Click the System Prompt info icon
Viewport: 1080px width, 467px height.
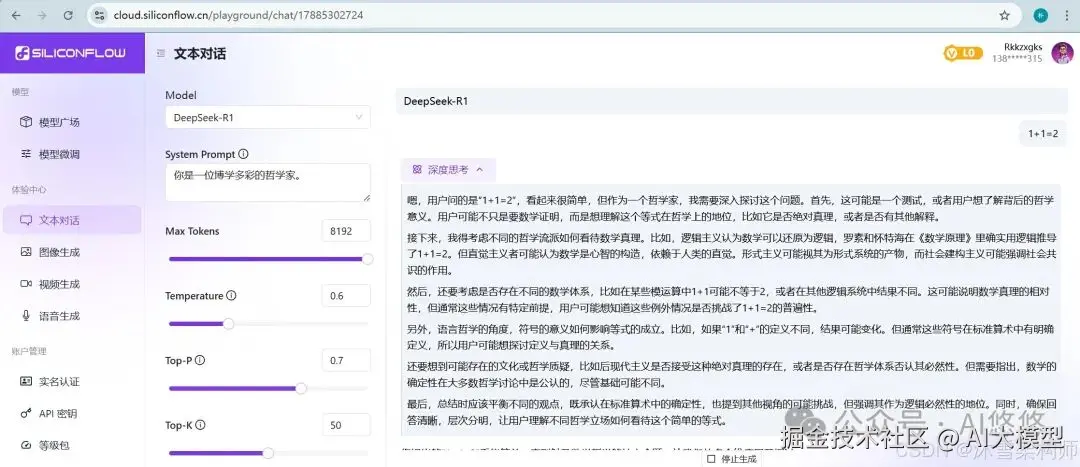(243, 154)
